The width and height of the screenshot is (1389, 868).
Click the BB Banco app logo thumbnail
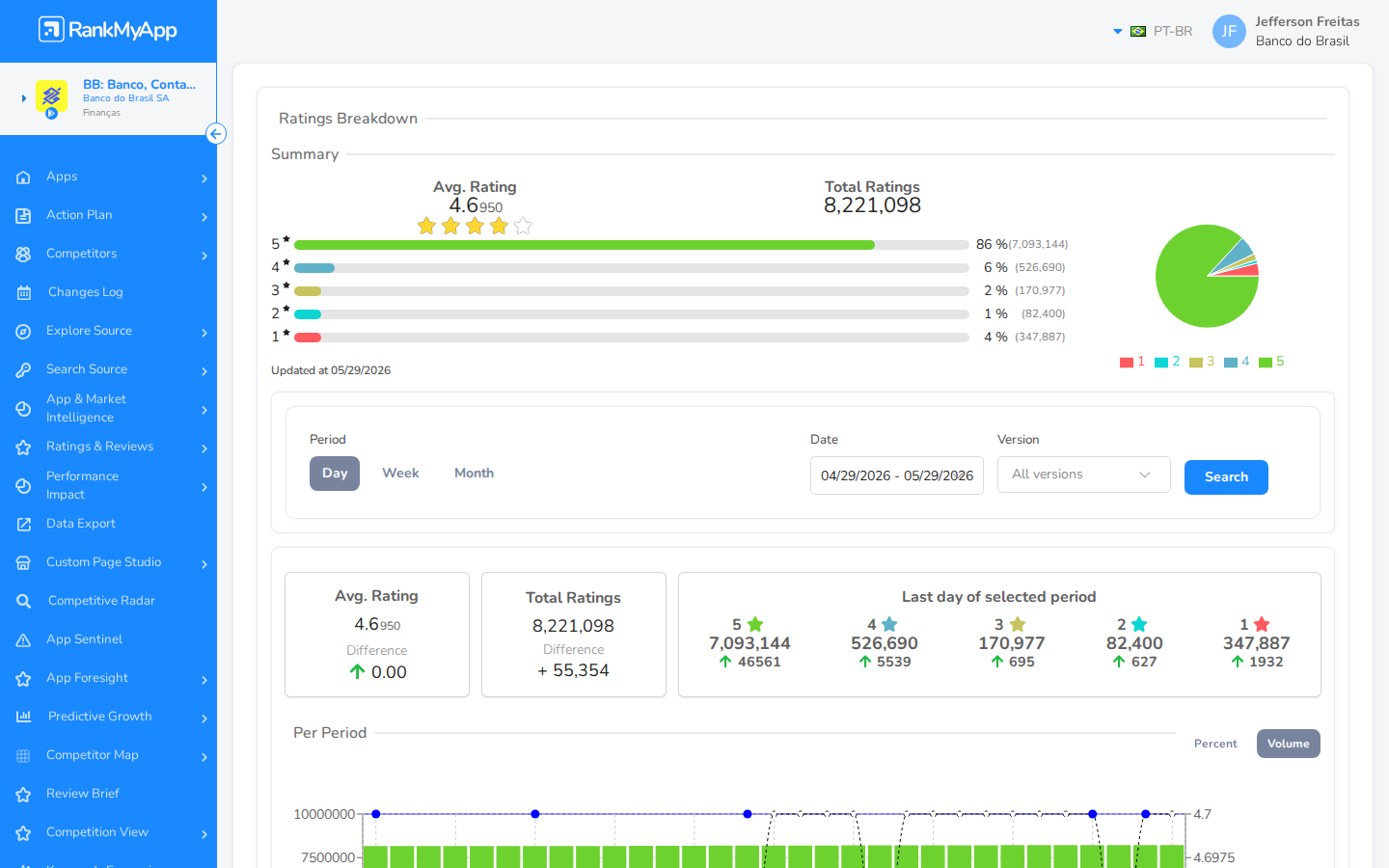tap(51, 97)
